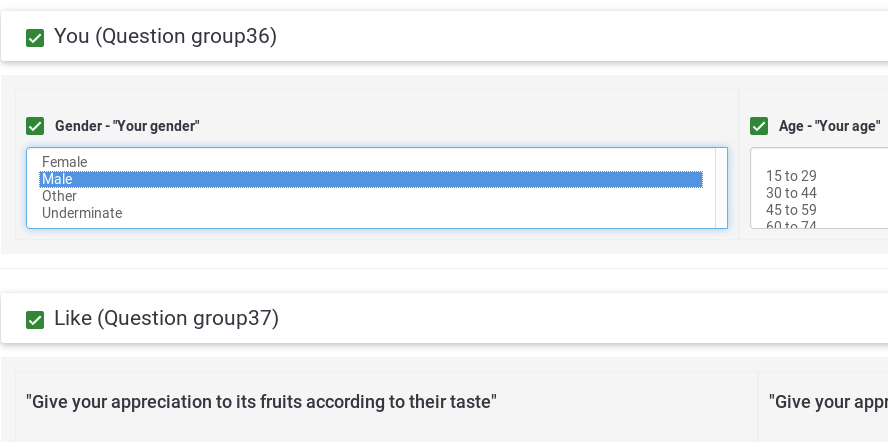Select Female in the gender list
Screen dimensions: 888x442
[x=65, y=162]
